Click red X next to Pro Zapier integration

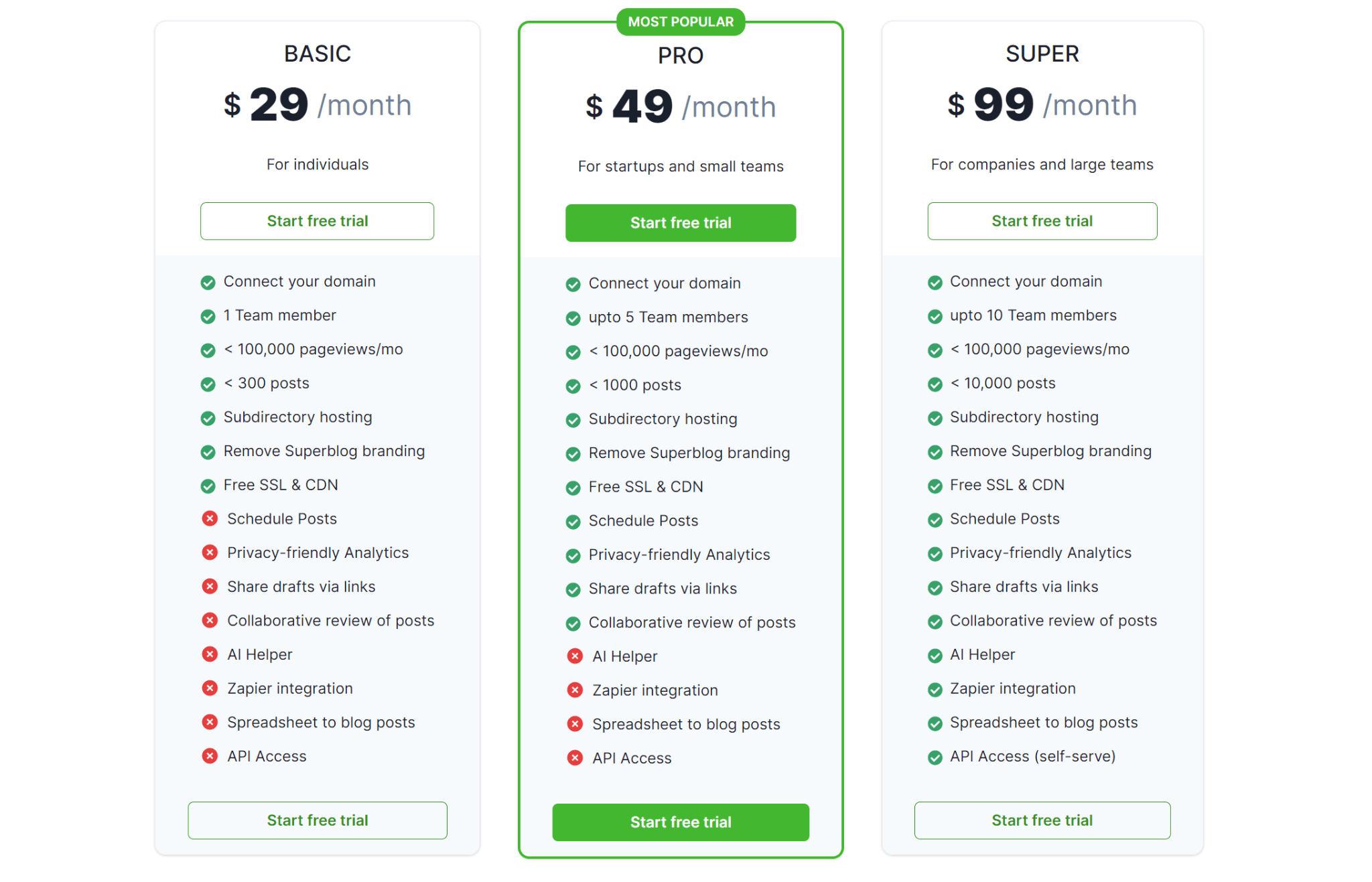575,690
